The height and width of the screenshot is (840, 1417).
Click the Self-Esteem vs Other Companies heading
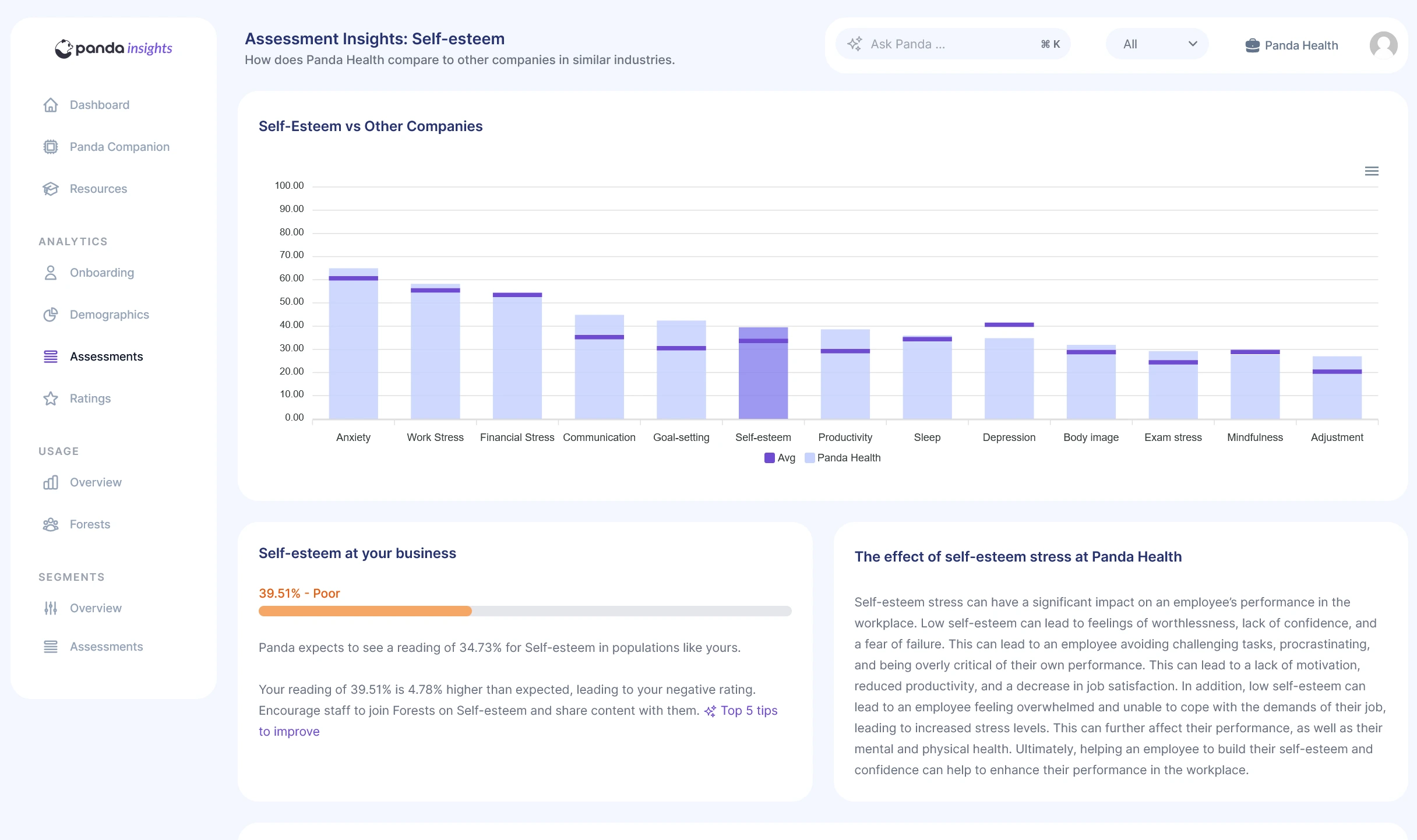tap(371, 126)
